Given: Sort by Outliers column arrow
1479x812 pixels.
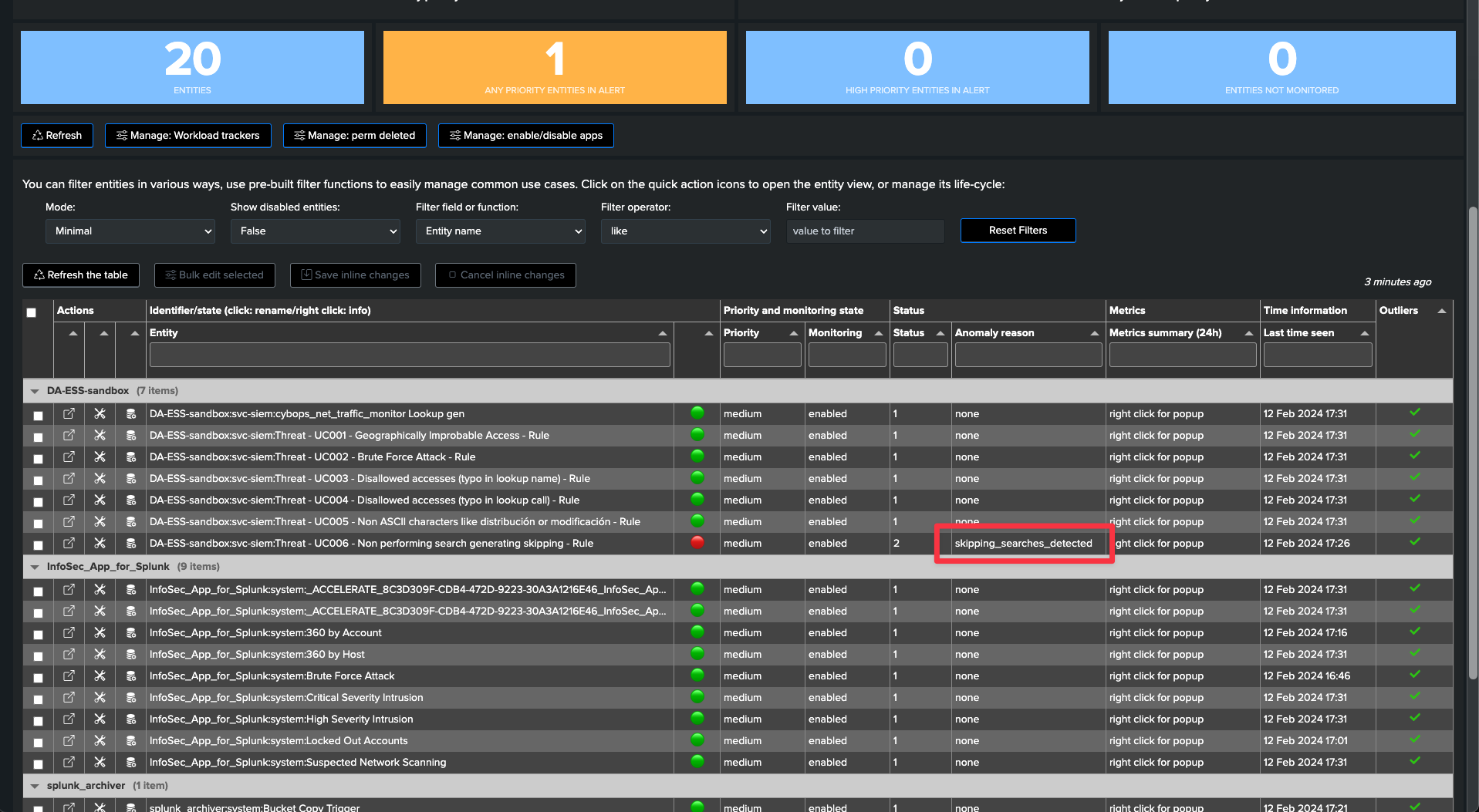Looking at the screenshot, I should 1441,311.
